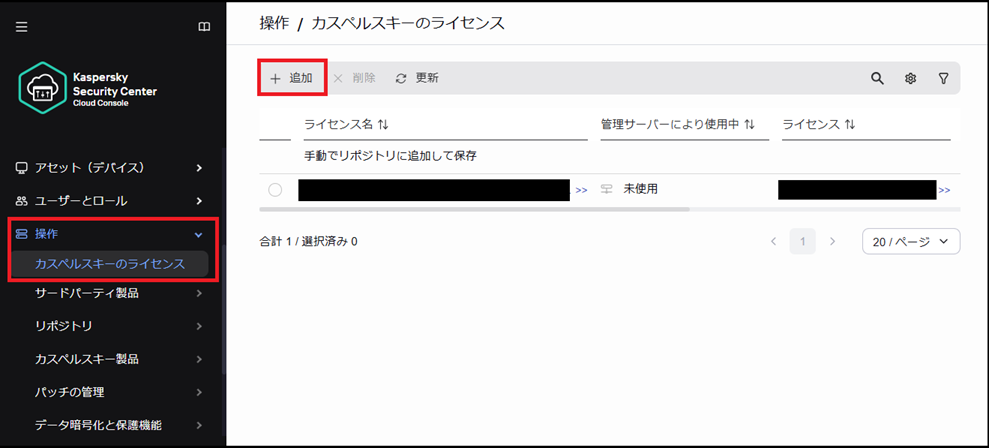Open column settings gear icon
Screen dimensions: 989x448
click(910, 78)
